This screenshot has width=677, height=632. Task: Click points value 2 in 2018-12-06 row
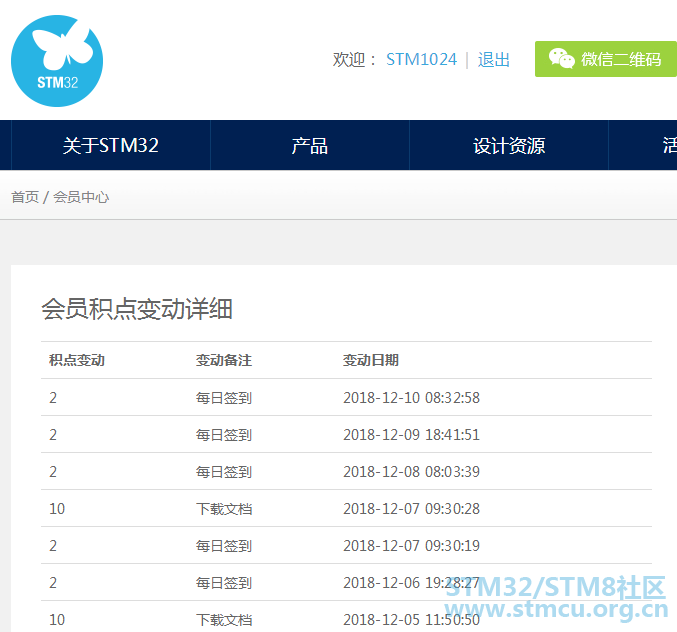53,583
